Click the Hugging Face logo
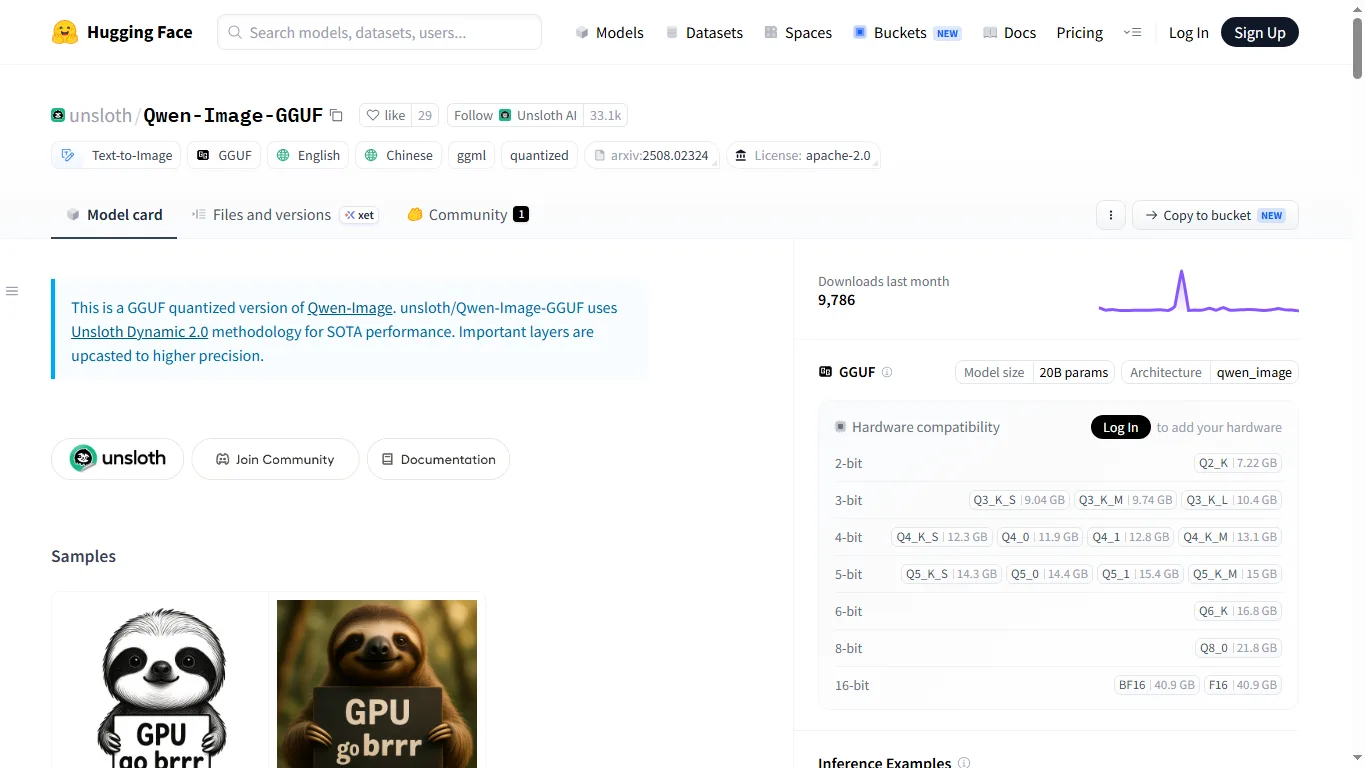Viewport: 1365px width, 768px height. [x=122, y=32]
